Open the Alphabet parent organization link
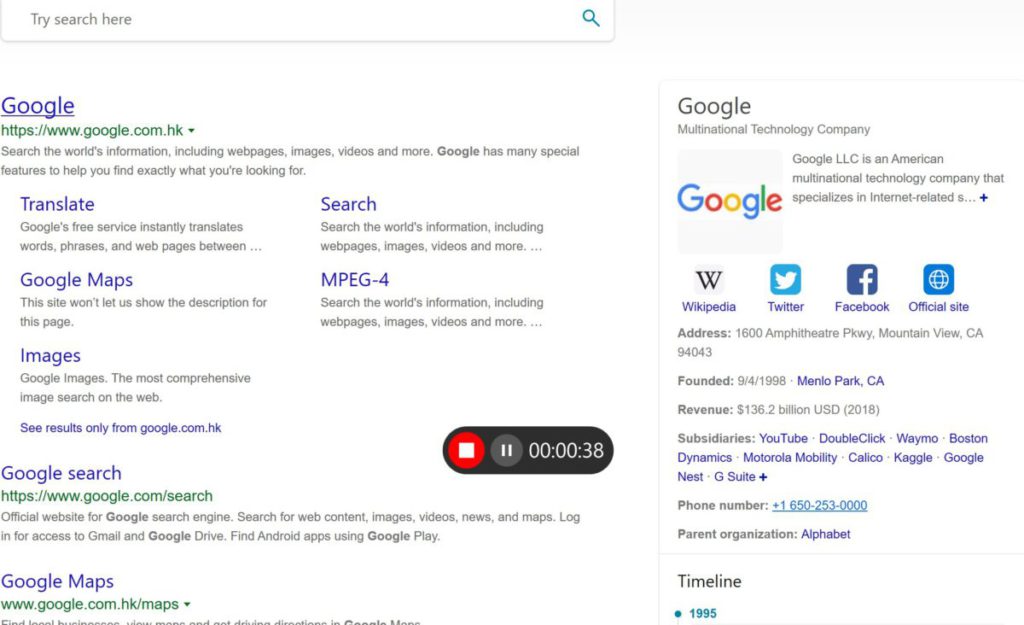The height and width of the screenshot is (625, 1024). tap(825, 534)
